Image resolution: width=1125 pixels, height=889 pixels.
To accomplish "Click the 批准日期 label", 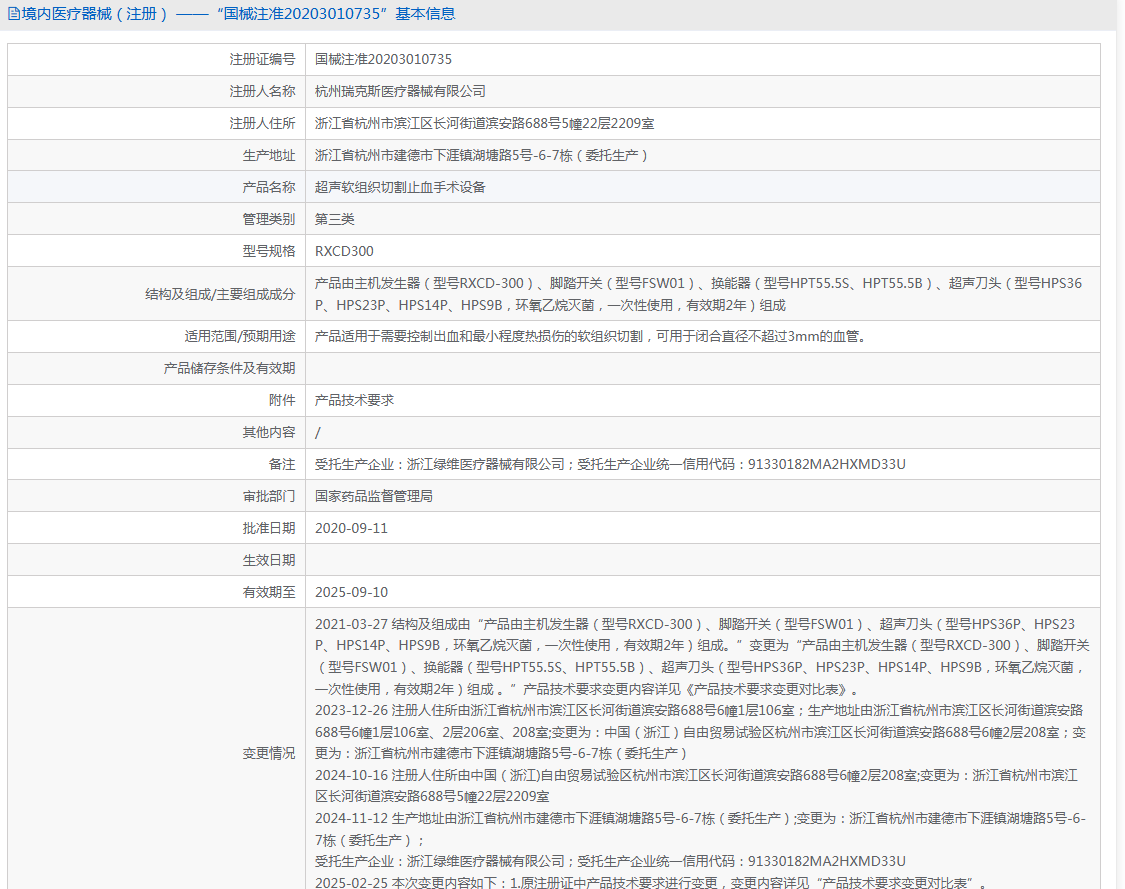I will (x=268, y=528).
